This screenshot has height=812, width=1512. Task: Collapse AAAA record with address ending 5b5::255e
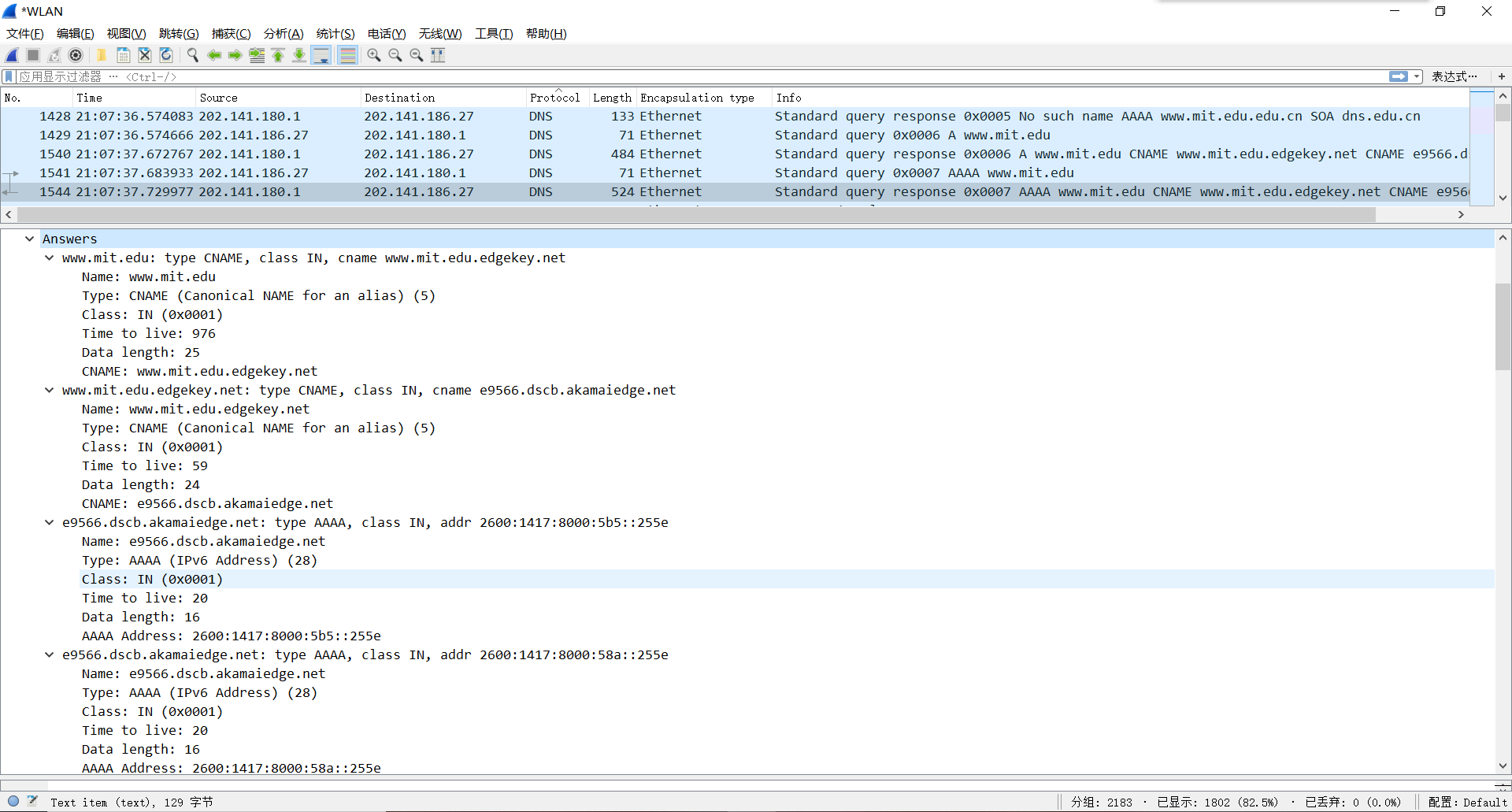pyautogui.click(x=49, y=522)
